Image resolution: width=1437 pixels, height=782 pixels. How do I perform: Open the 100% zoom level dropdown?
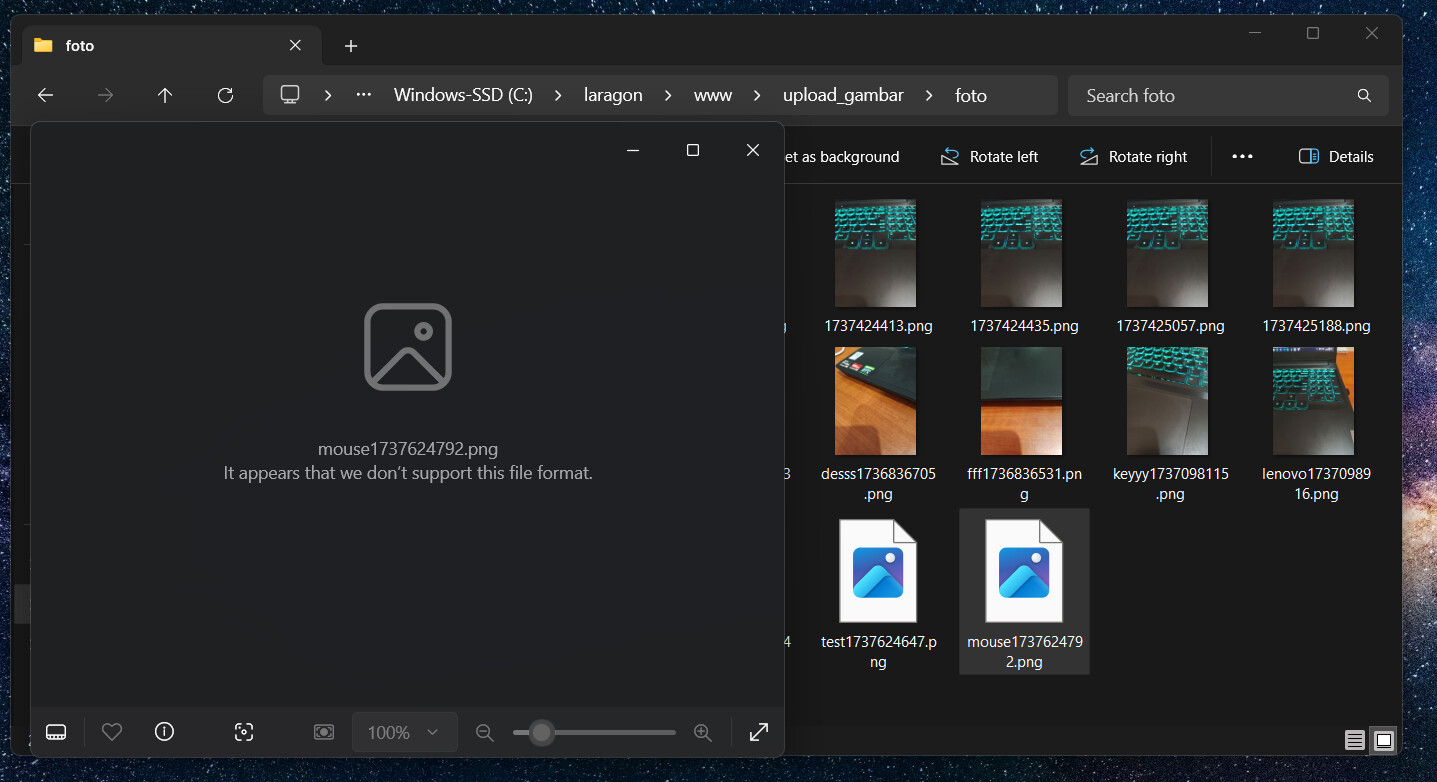(x=404, y=732)
